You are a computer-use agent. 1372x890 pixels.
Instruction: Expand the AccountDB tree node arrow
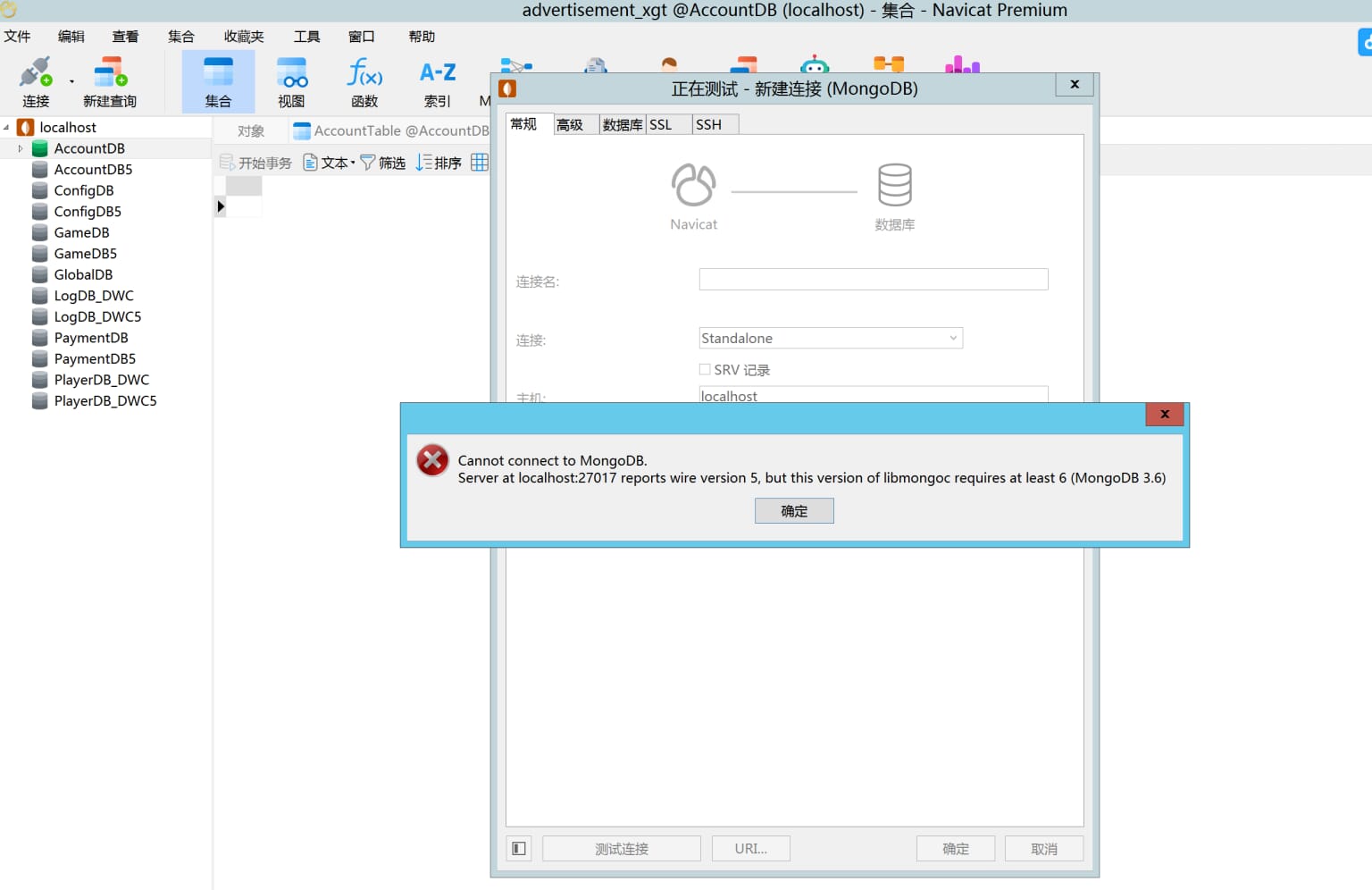point(21,149)
